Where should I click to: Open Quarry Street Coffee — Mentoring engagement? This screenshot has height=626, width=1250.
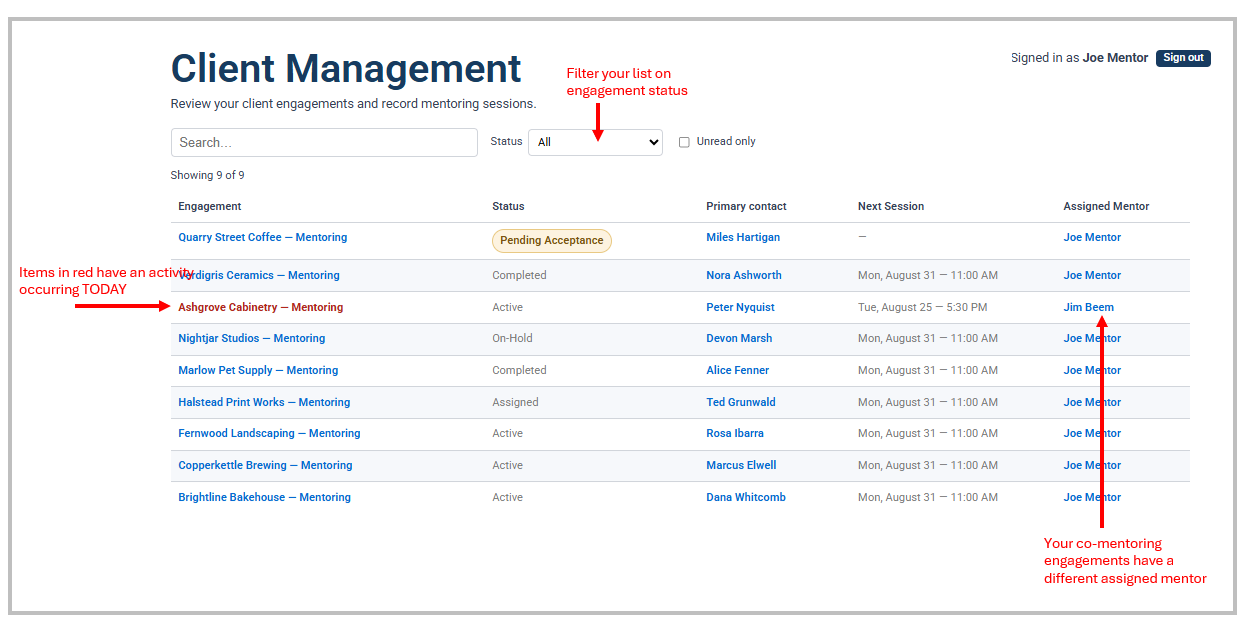(x=263, y=238)
